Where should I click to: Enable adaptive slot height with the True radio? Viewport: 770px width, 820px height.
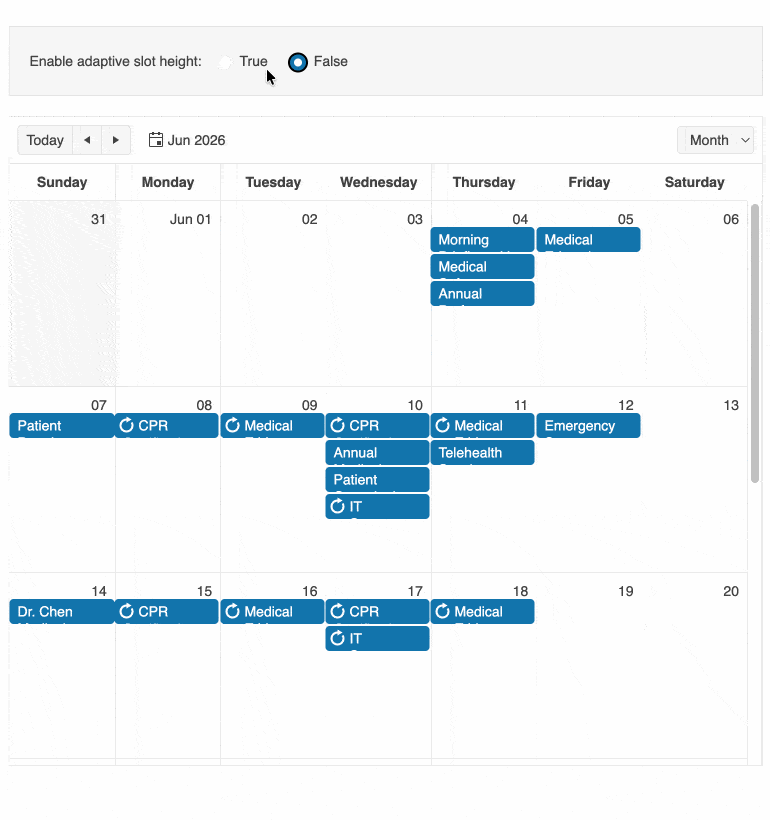[225, 61]
